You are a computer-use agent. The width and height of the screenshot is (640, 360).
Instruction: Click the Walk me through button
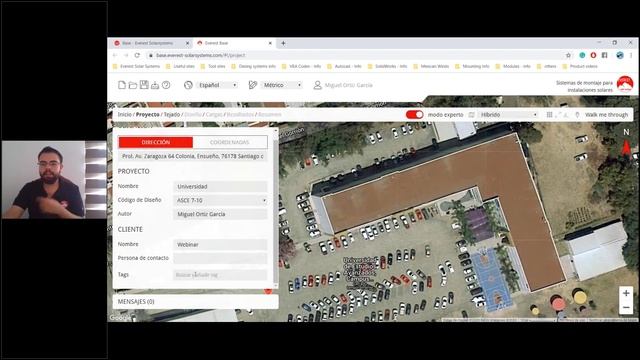click(606, 115)
